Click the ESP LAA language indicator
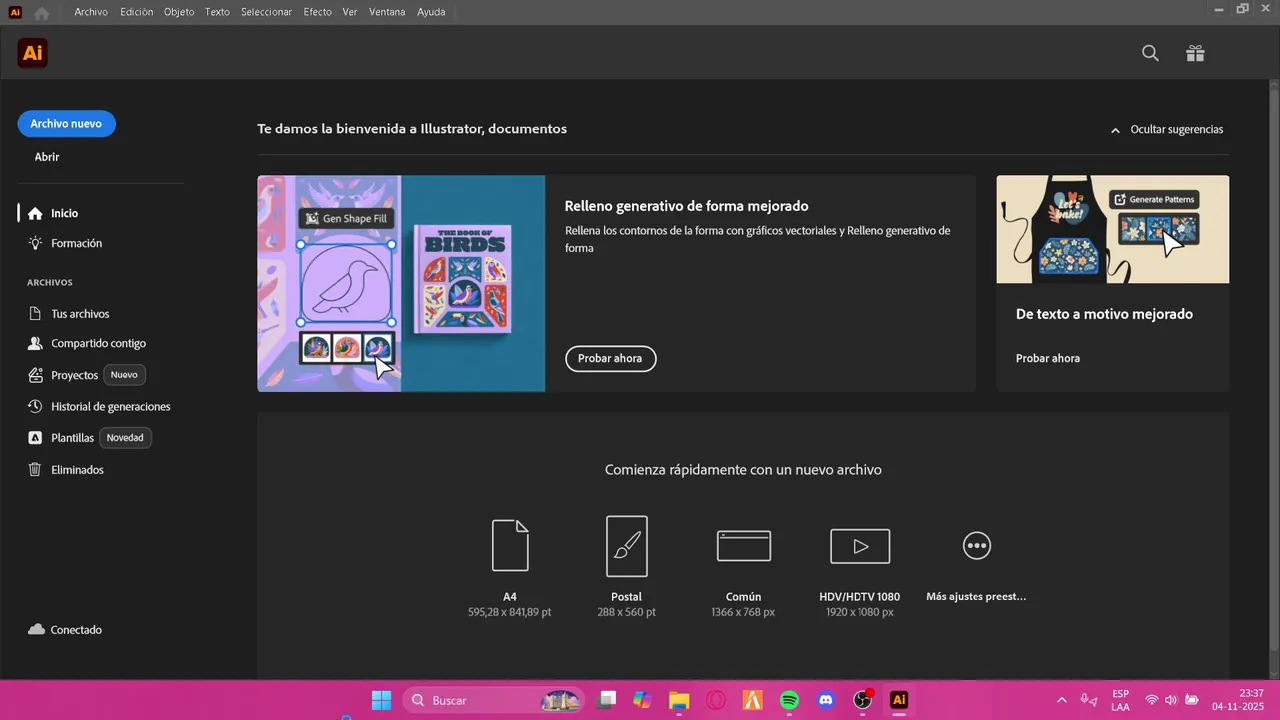 [x=1121, y=700]
